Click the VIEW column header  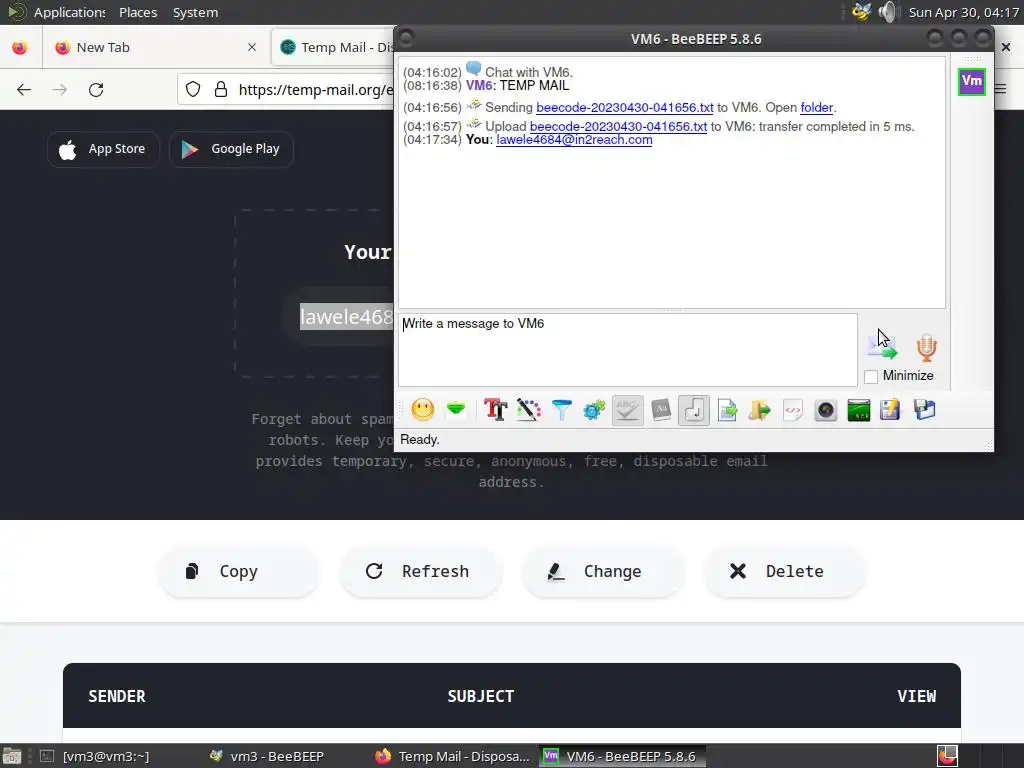point(916,696)
